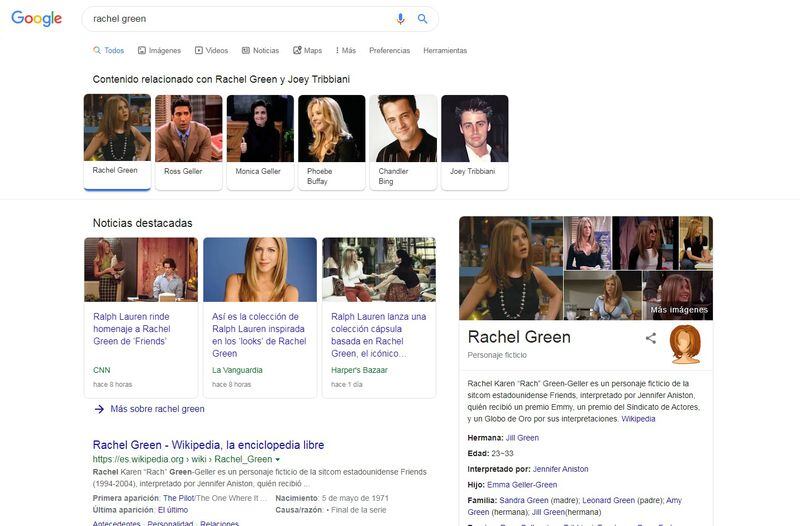Select the Joey Tribbiani character card
This screenshot has width=800, height=526.
(x=474, y=142)
